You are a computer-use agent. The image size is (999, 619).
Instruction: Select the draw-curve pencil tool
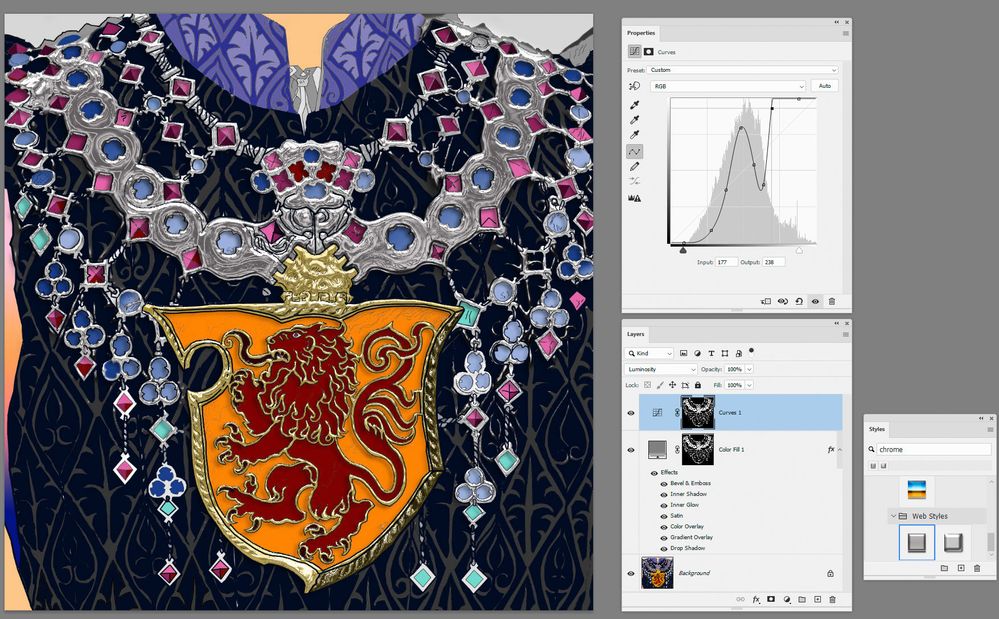634,166
